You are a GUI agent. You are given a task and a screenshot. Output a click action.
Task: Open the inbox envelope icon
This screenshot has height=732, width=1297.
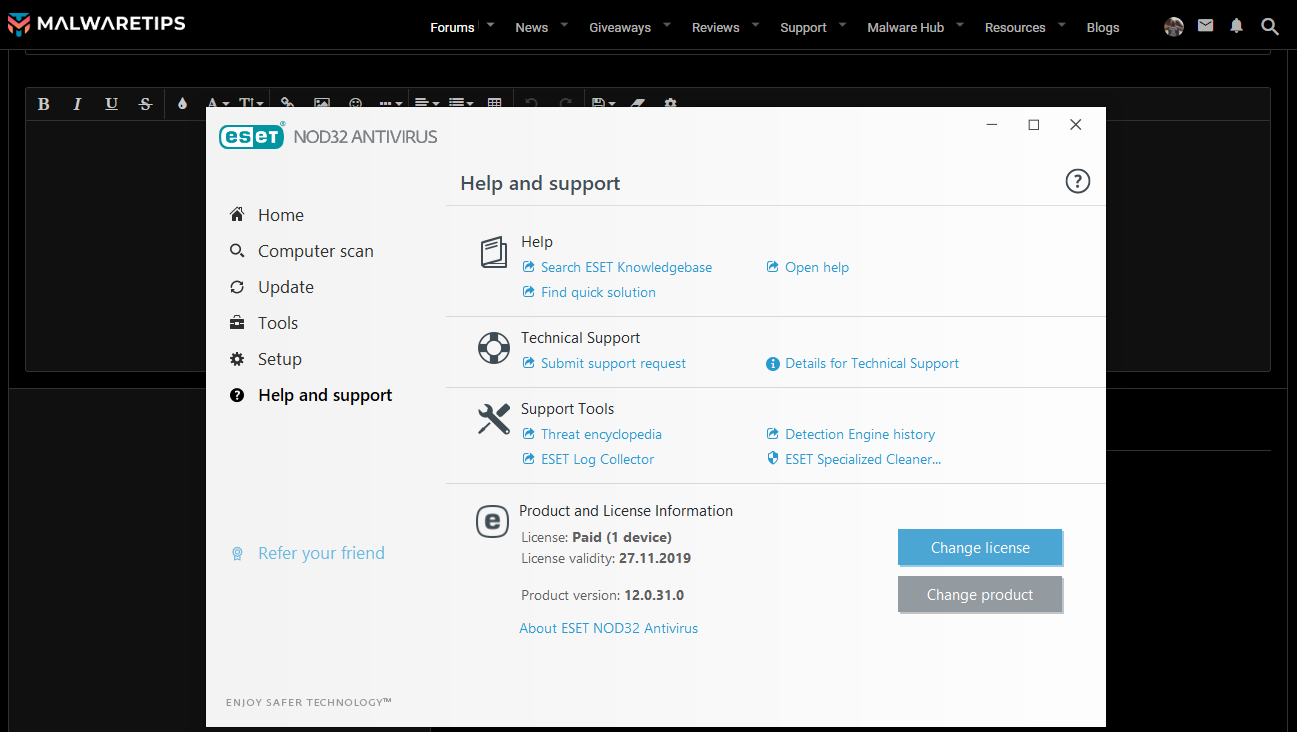point(1206,26)
